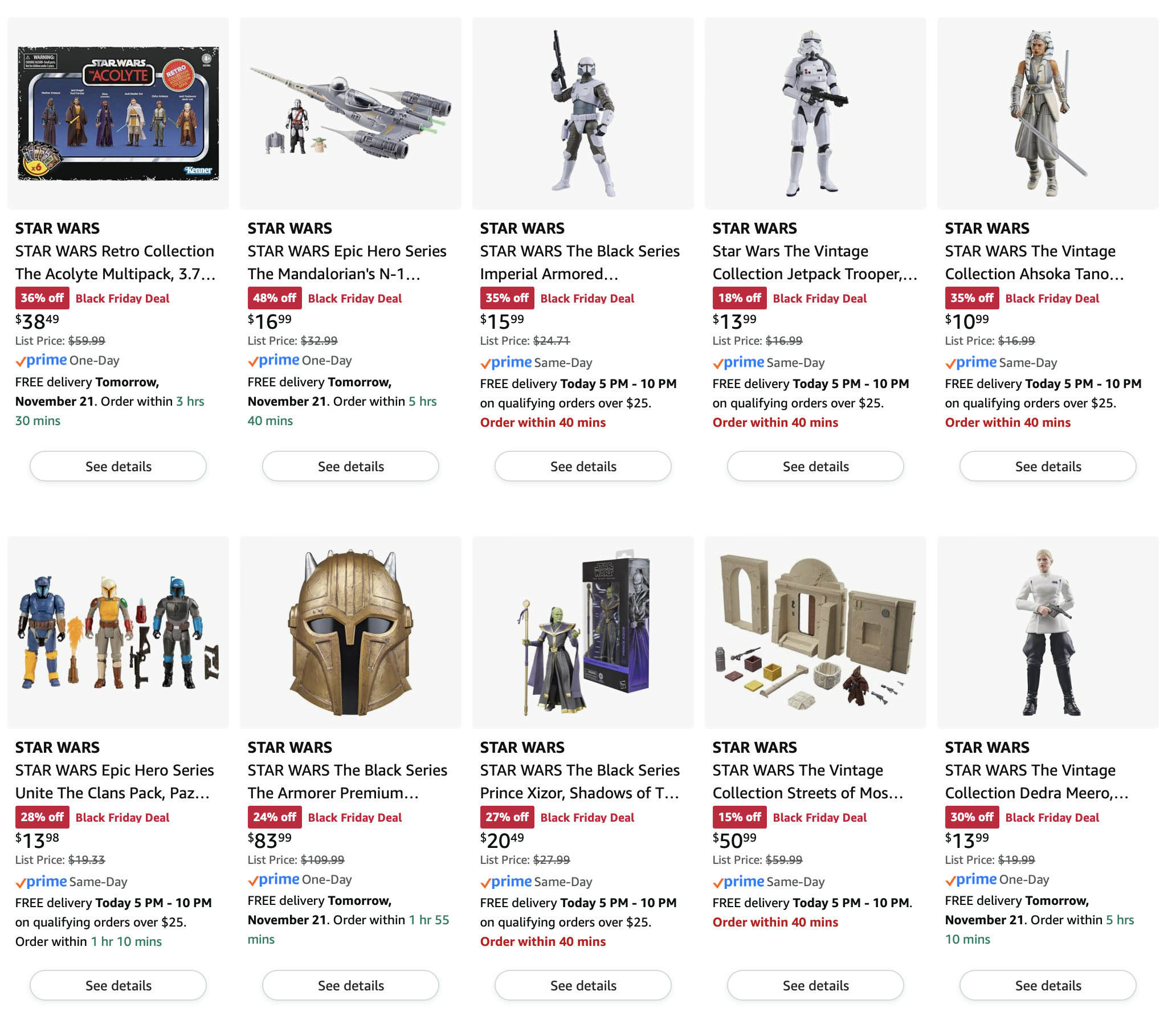The height and width of the screenshot is (1020, 1176).
Task: Click the prime badge on Jetpack Trooper listing
Action: [x=738, y=362]
